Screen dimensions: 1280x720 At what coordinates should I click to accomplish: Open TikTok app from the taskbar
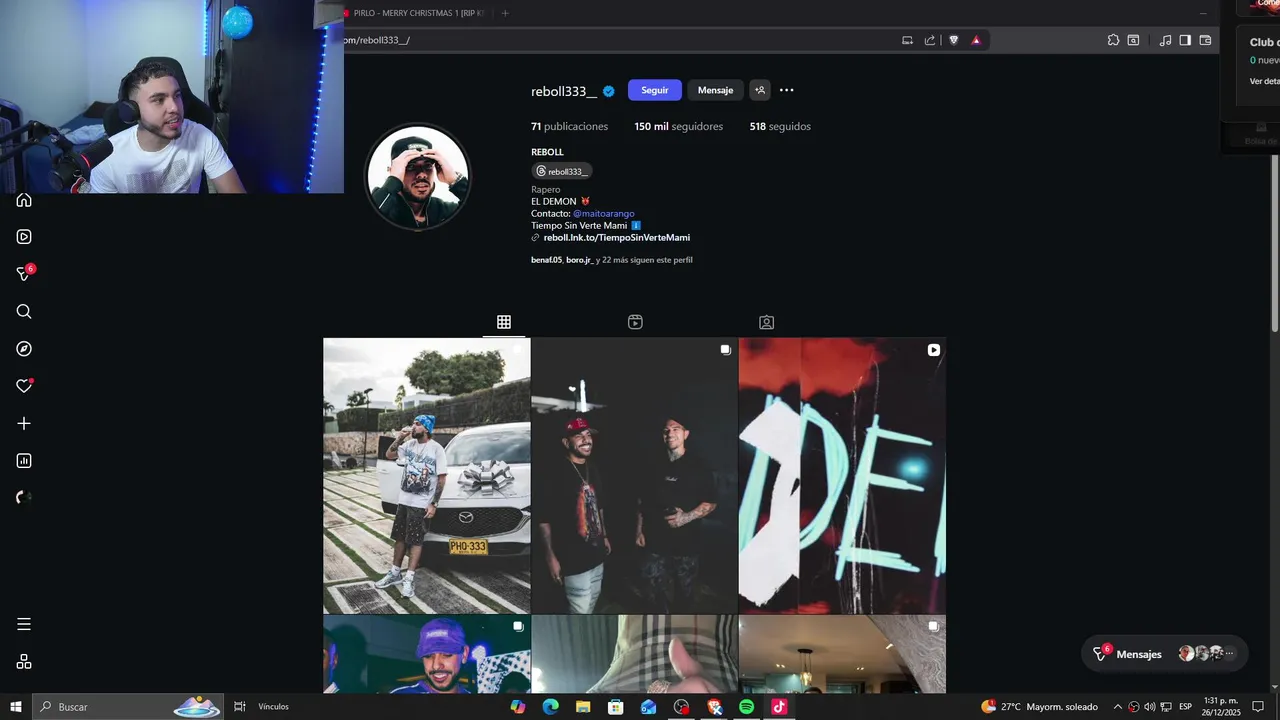(779, 707)
